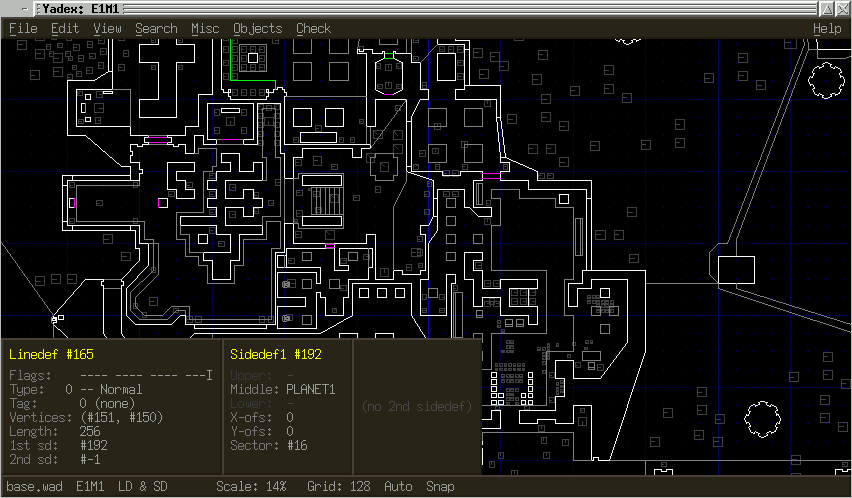Viewport: 852px width, 498px height.
Task: Click LD & SD mode in status bar
Action: [143, 487]
